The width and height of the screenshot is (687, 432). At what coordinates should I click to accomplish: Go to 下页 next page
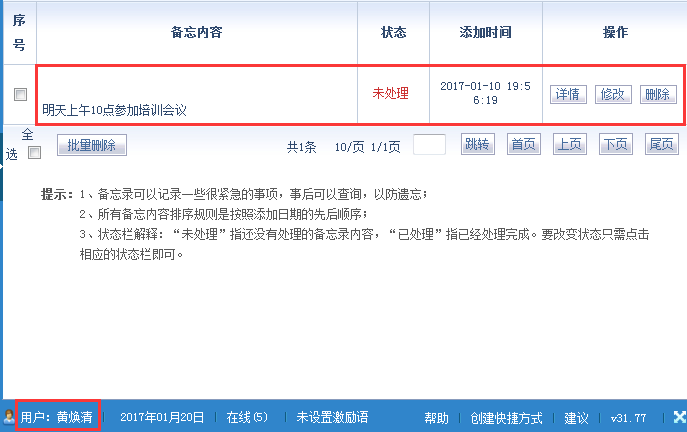(x=615, y=145)
